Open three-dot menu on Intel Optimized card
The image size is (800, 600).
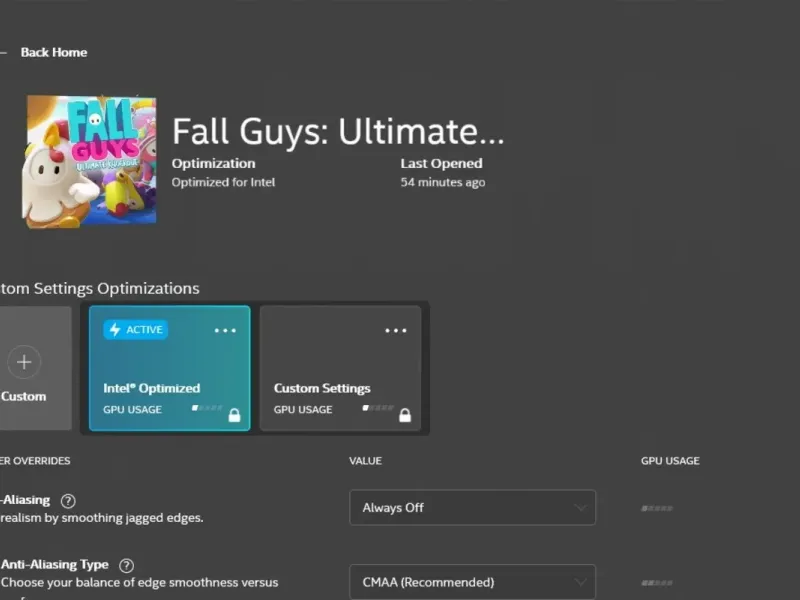pyautogui.click(x=225, y=331)
